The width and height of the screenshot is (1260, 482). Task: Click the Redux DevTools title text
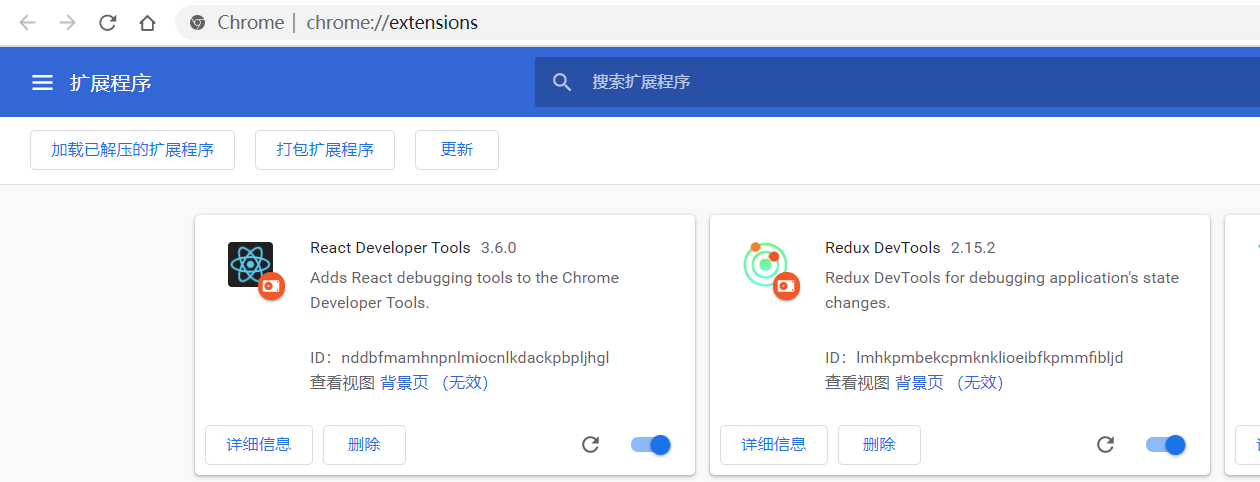click(x=883, y=248)
